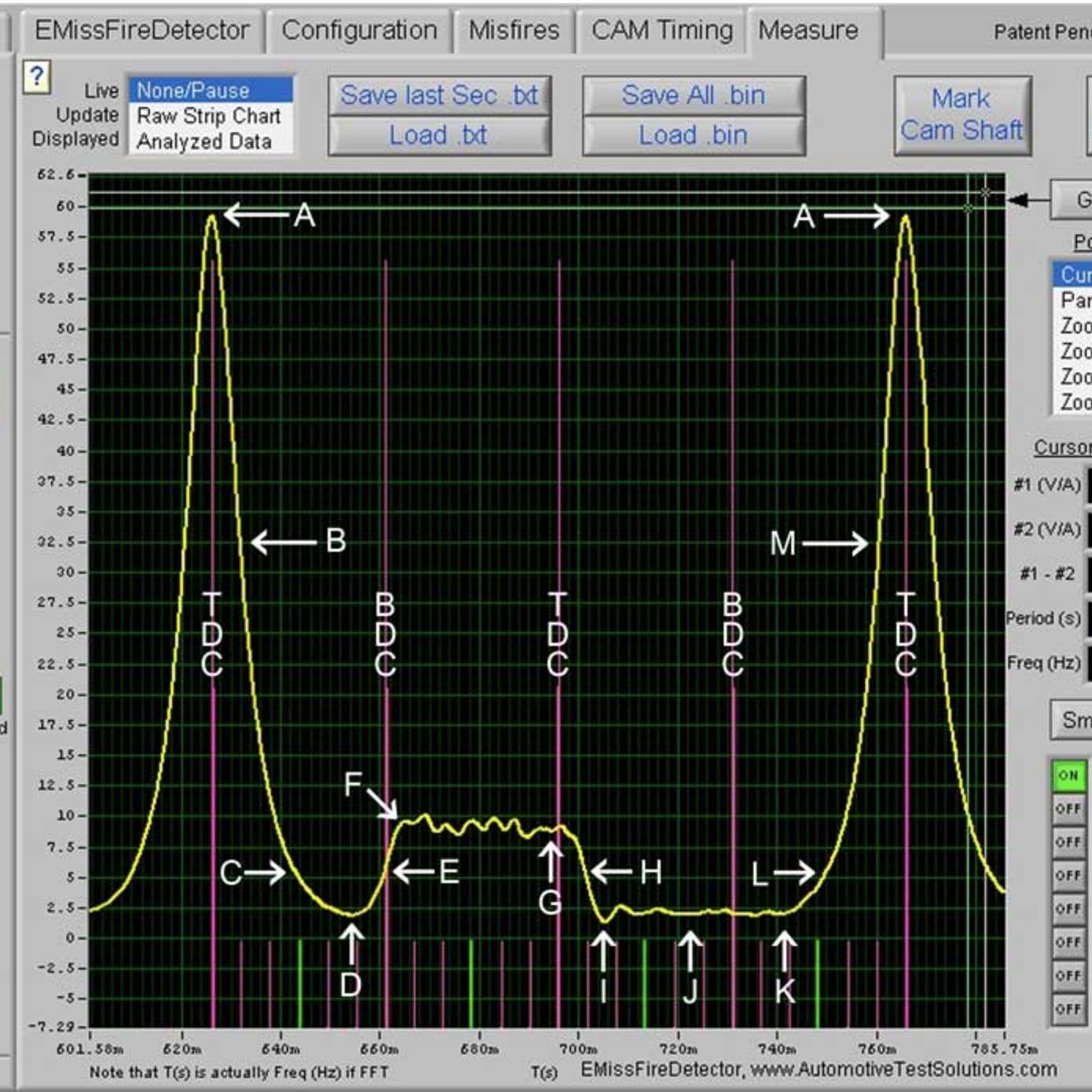The width and height of the screenshot is (1092, 1092).
Task: Choose Raw Strip Chart display option
Action: [209, 116]
